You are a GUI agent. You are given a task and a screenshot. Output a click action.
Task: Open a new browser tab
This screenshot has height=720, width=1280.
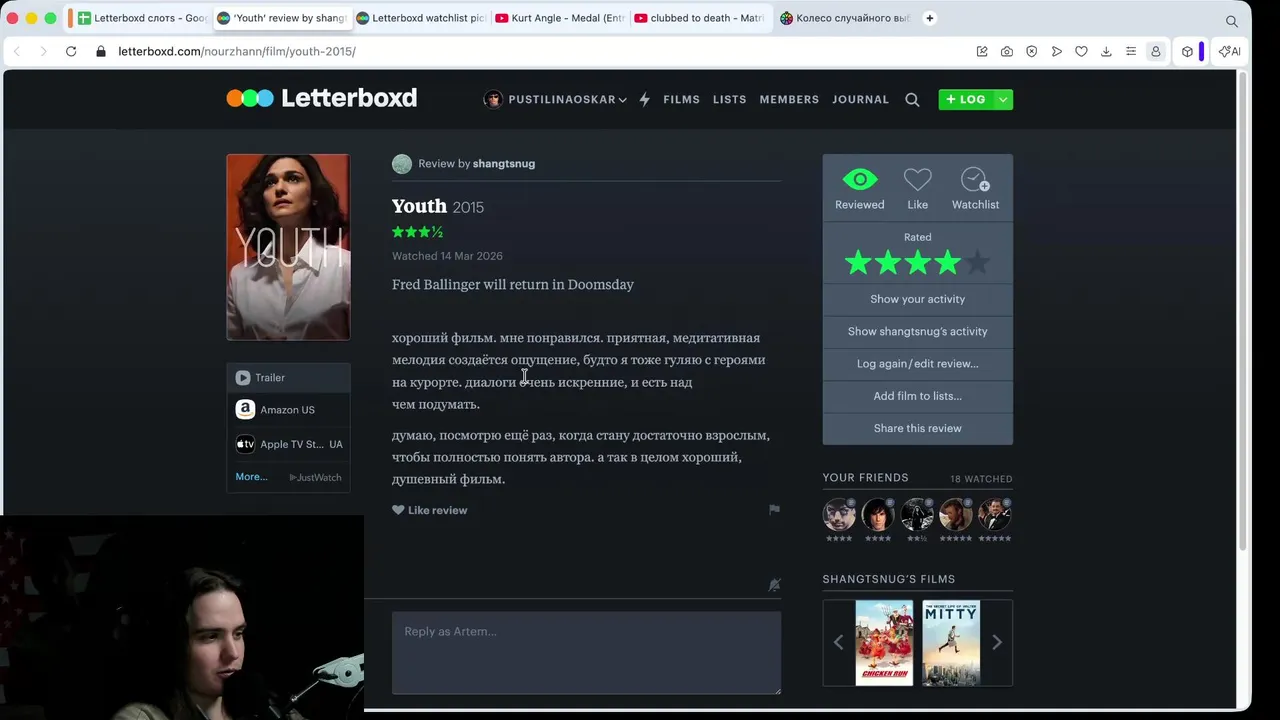[929, 18]
